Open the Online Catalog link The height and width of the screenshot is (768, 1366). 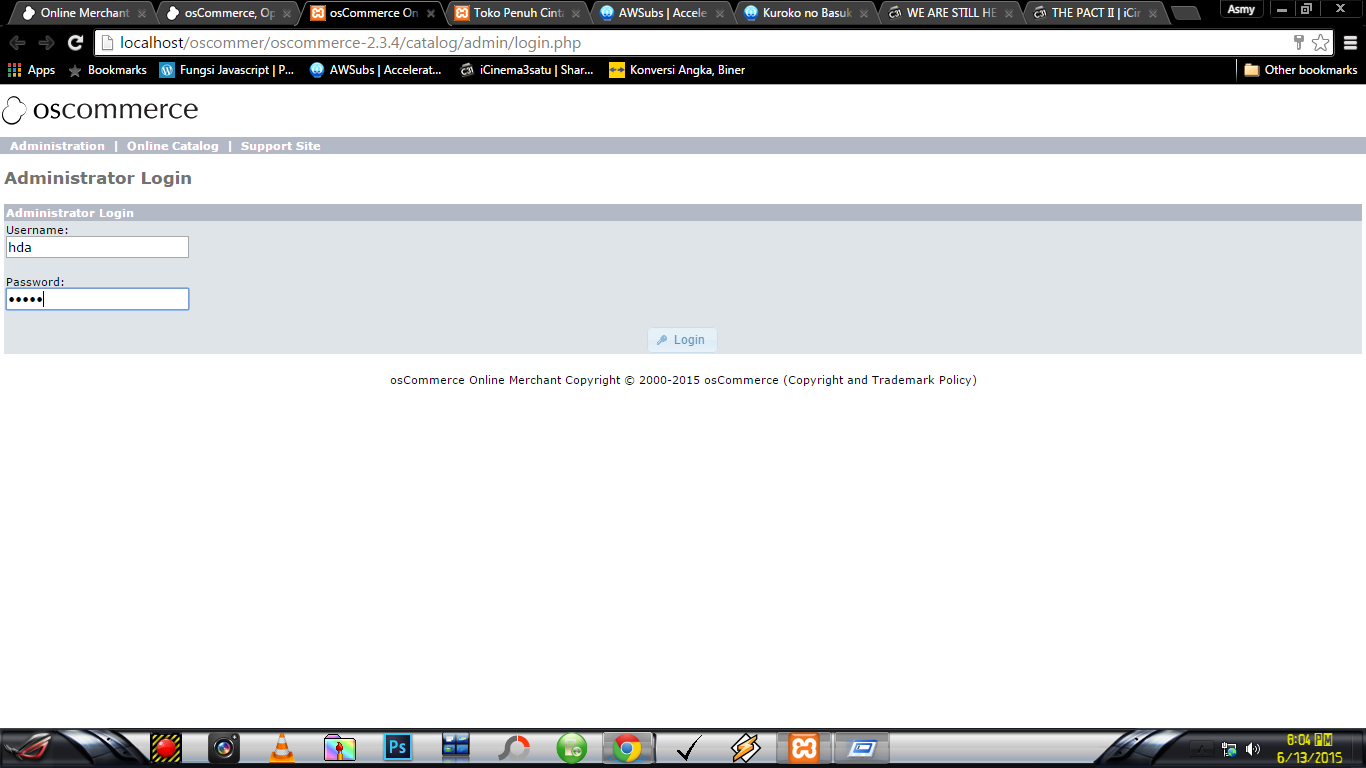(172, 146)
